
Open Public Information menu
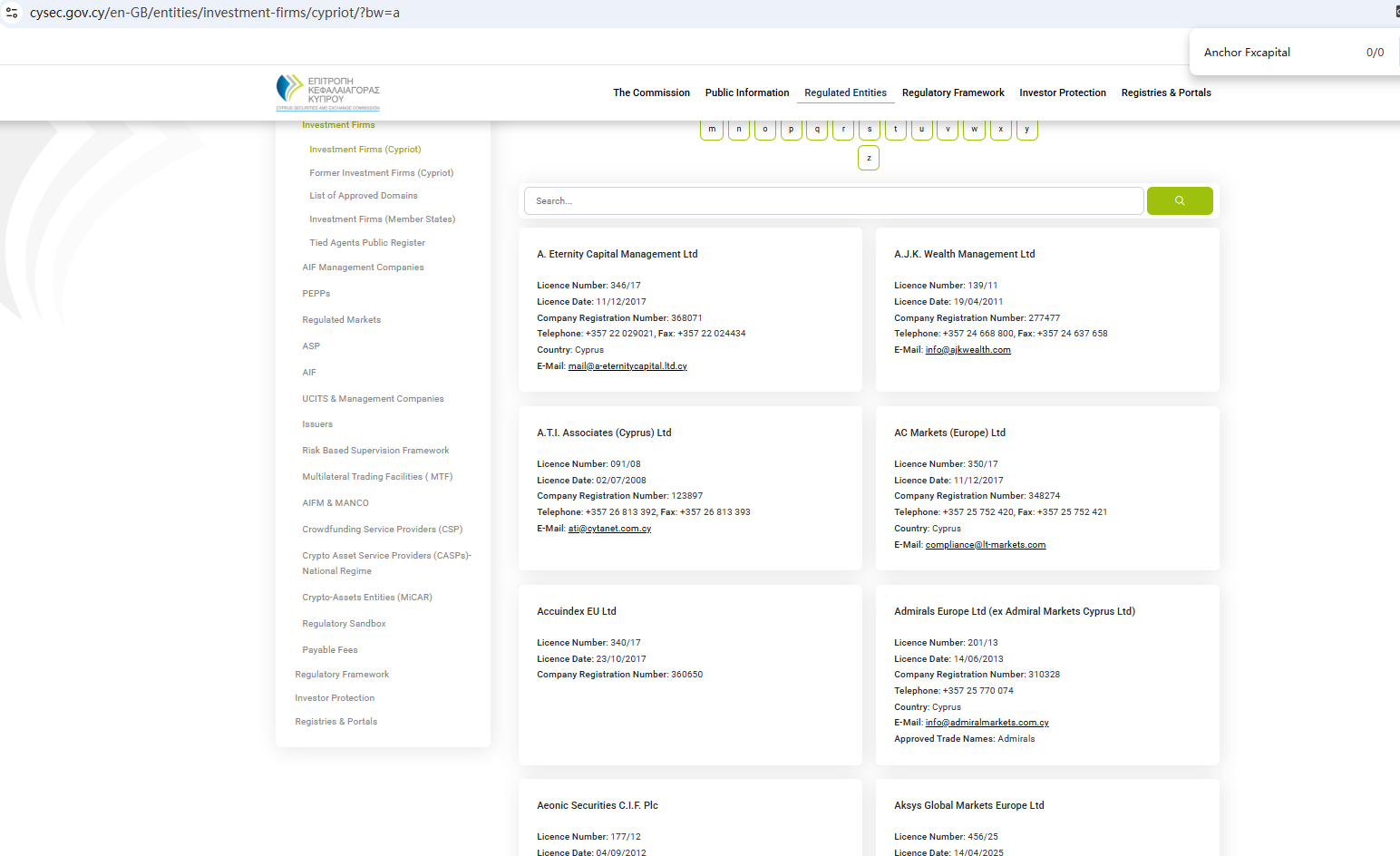(x=746, y=92)
